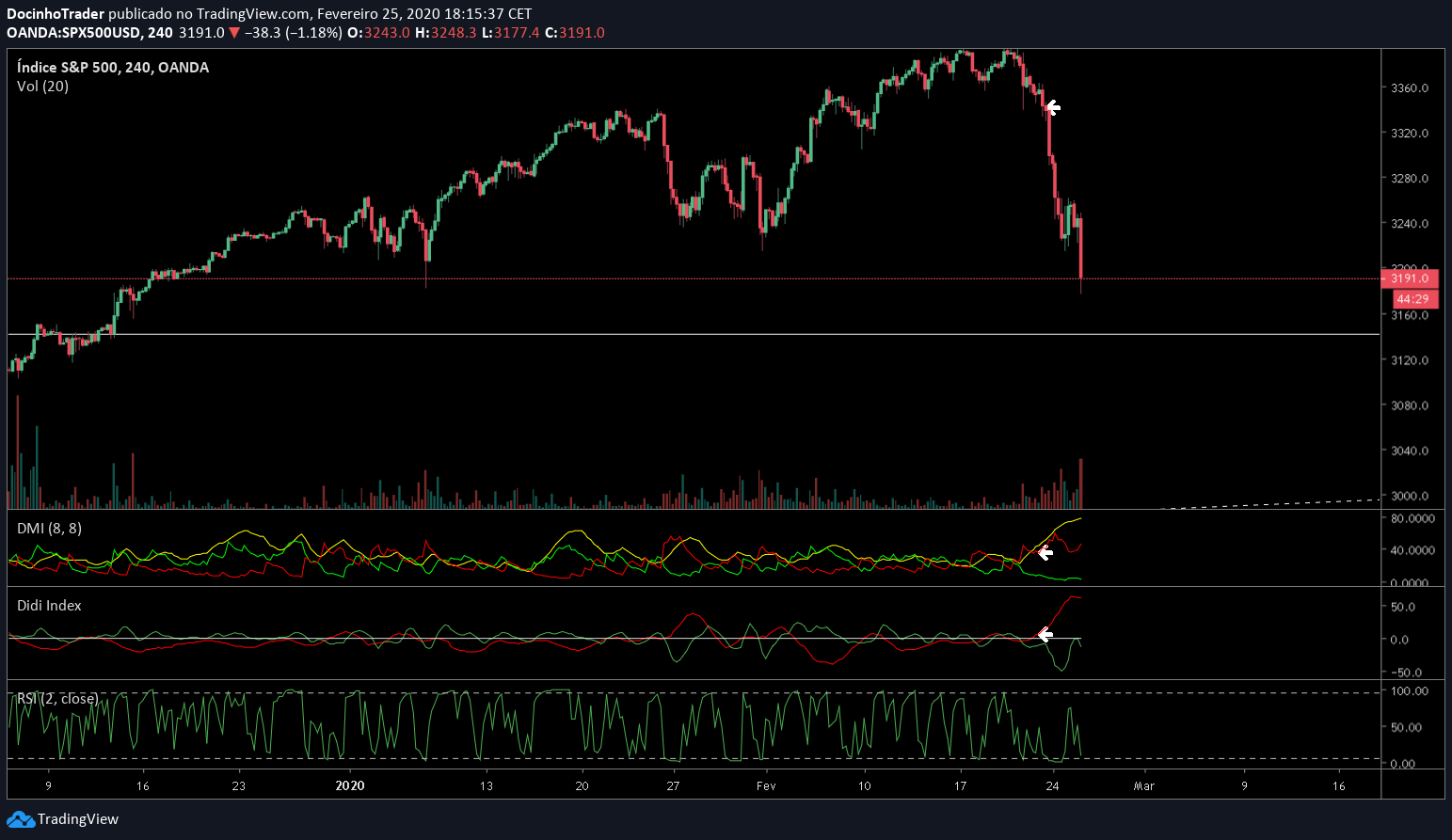The image size is (1452, 840).
Task: Click the Vol (20) indicator label
Action: [x=42, y=87]
